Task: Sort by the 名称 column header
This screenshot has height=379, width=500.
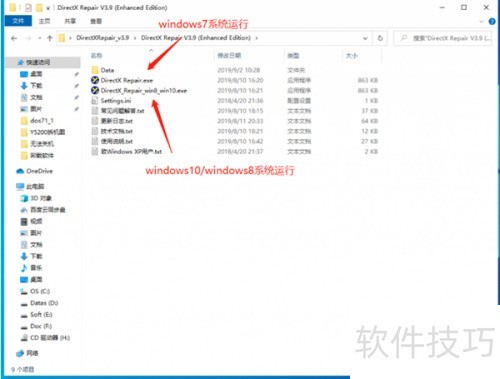Action: [97, 55]
